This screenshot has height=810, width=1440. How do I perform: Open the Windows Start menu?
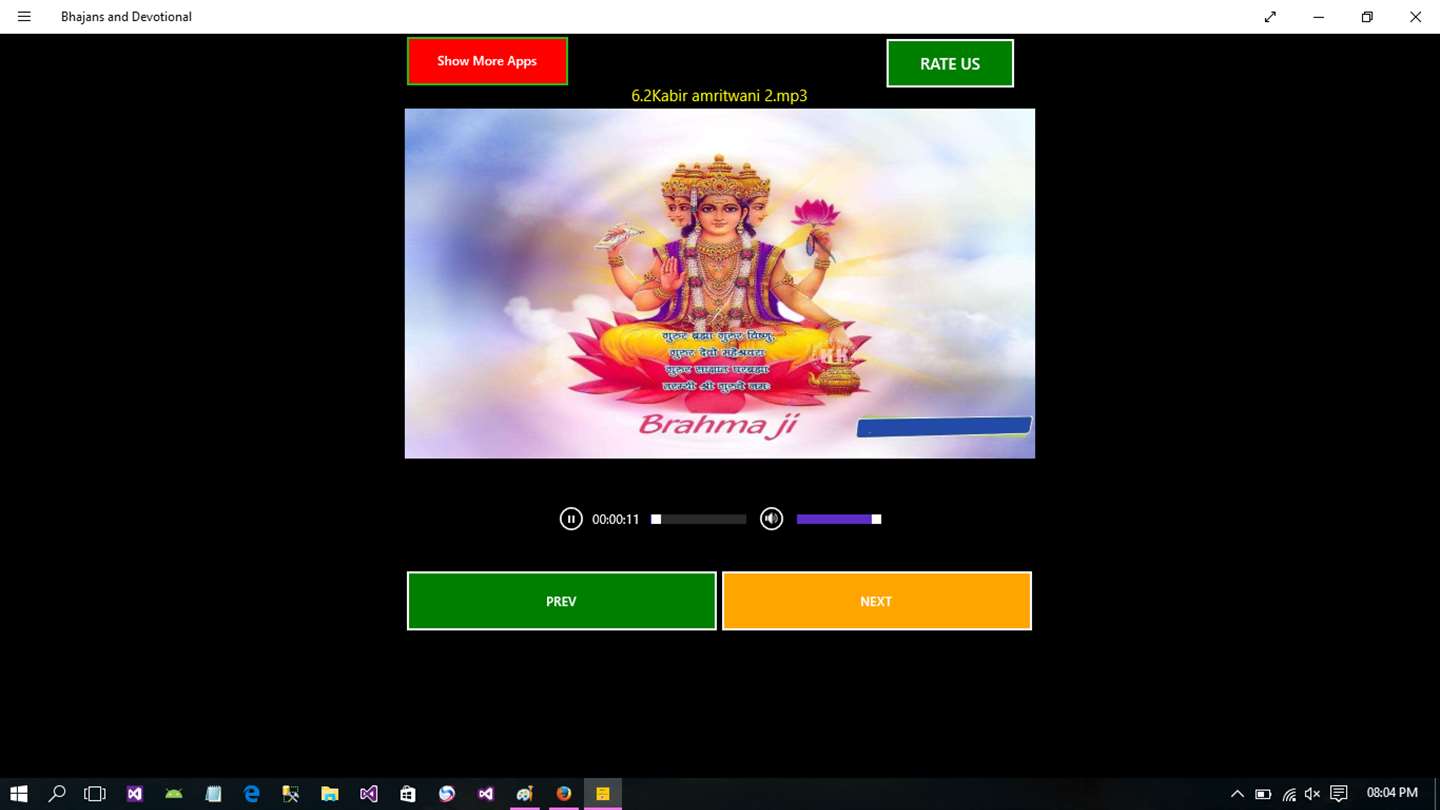coord(19,794)
